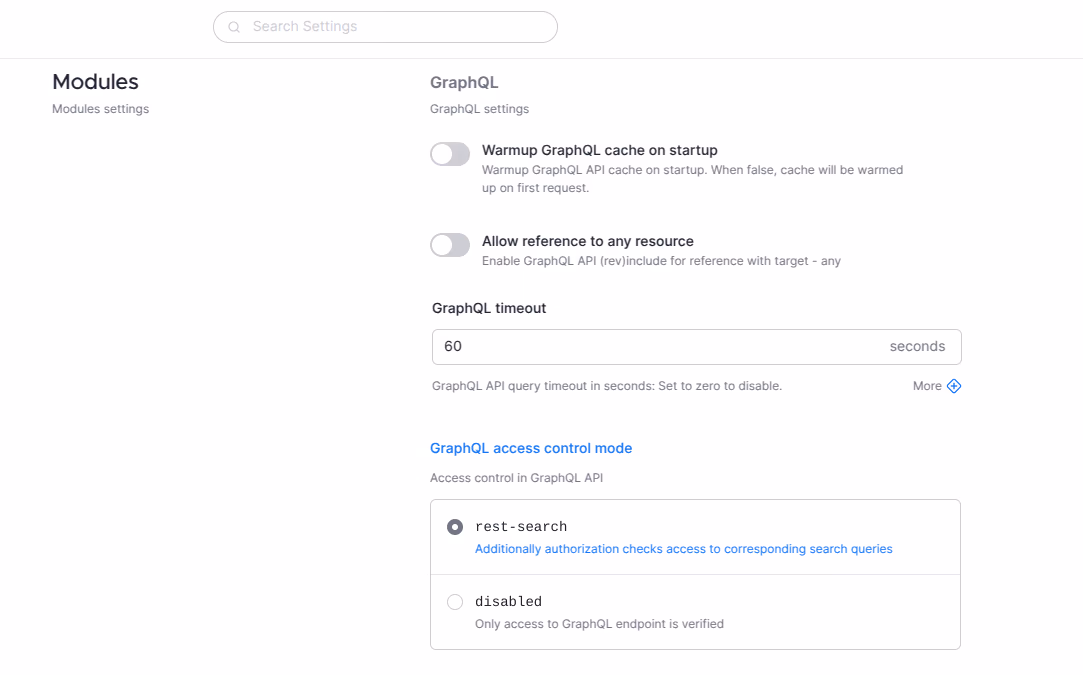Click 'Only access to GraphQL endpoint is verified' text

click(599, 624)
